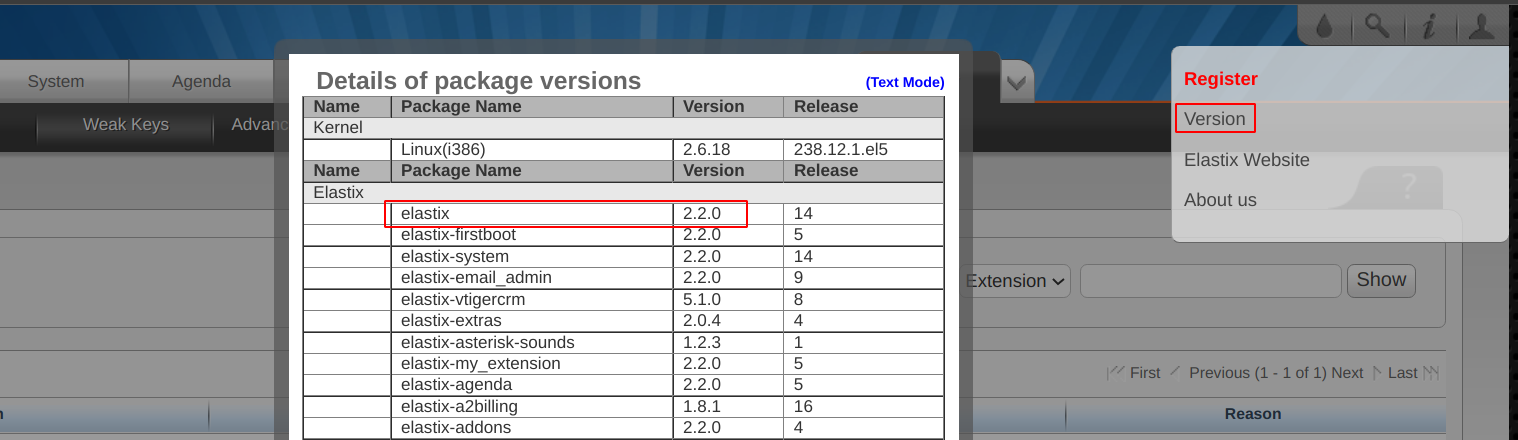1518x440 pixels.
Task: Click elastix-my_extension package name
Action: tap(481, 363)
